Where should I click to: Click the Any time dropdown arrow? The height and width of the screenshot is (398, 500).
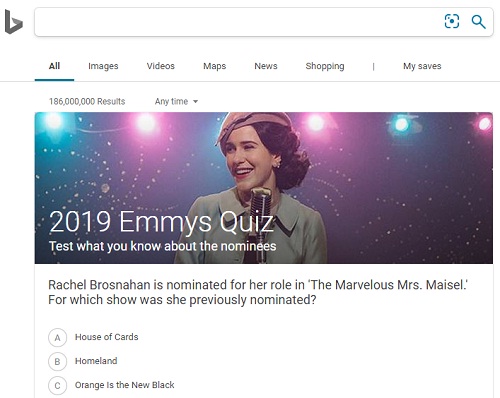click(x=195, y=102)
